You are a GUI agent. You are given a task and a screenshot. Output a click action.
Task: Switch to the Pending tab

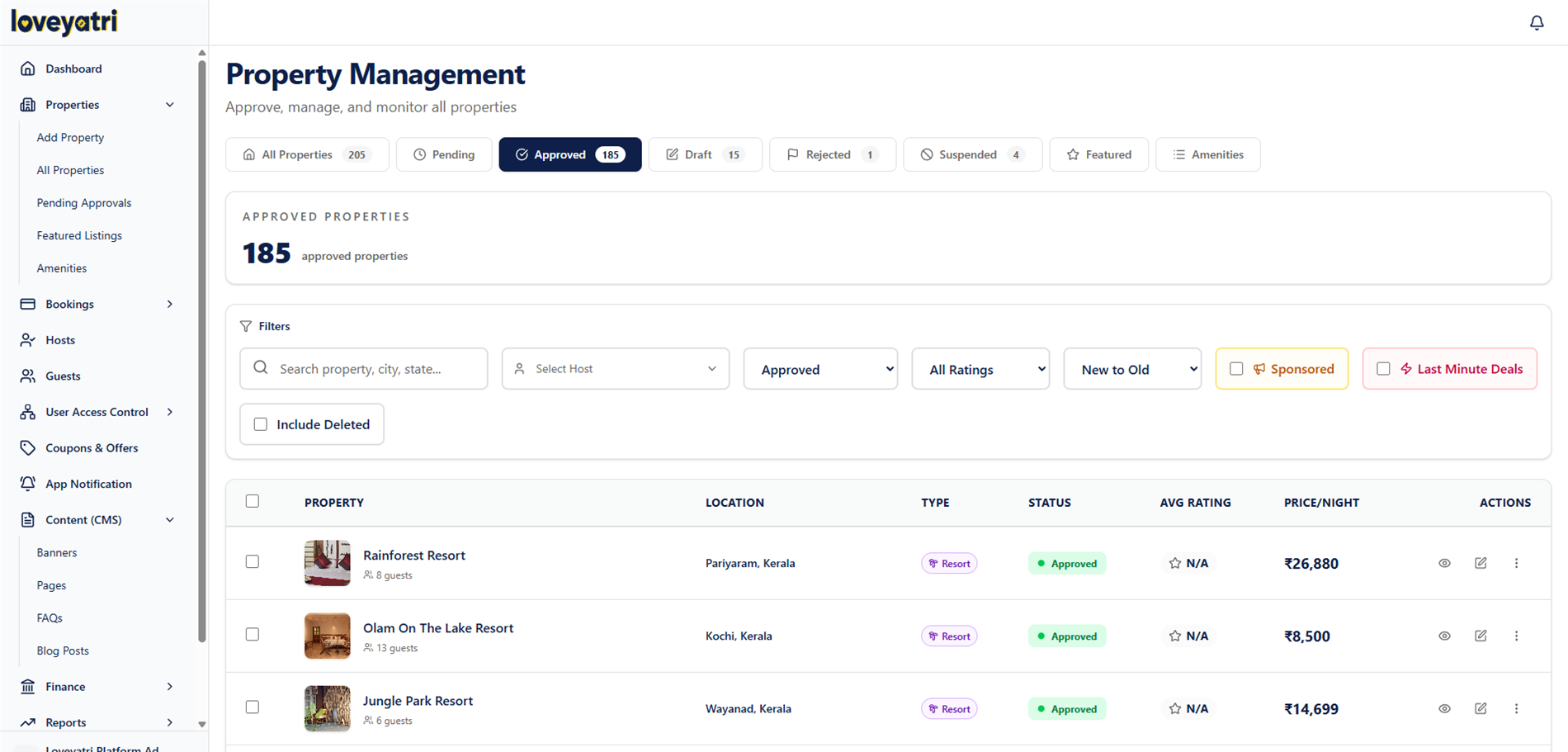tap(444, 154)
